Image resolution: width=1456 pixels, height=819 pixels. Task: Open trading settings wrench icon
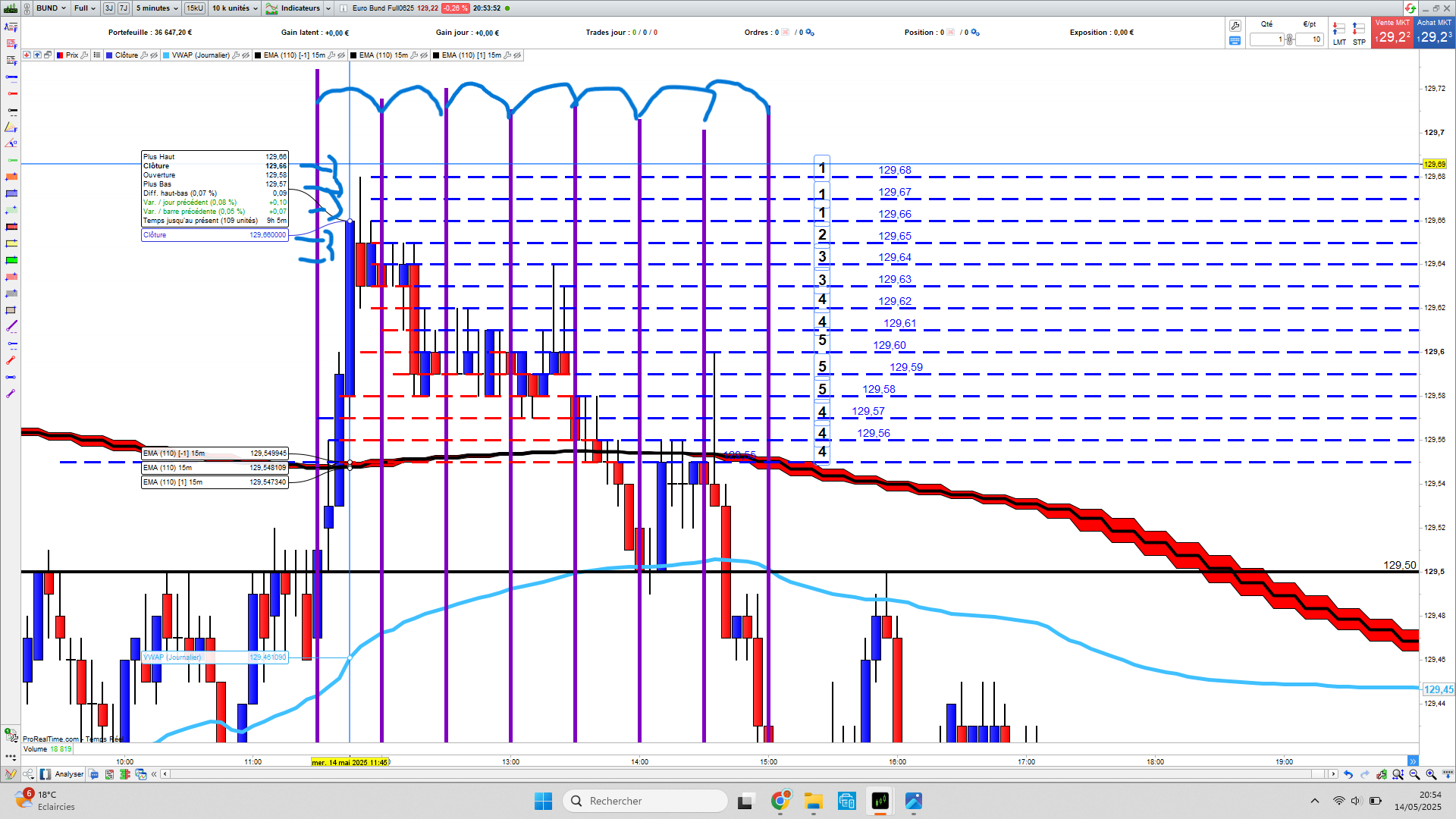[1235, 25]
